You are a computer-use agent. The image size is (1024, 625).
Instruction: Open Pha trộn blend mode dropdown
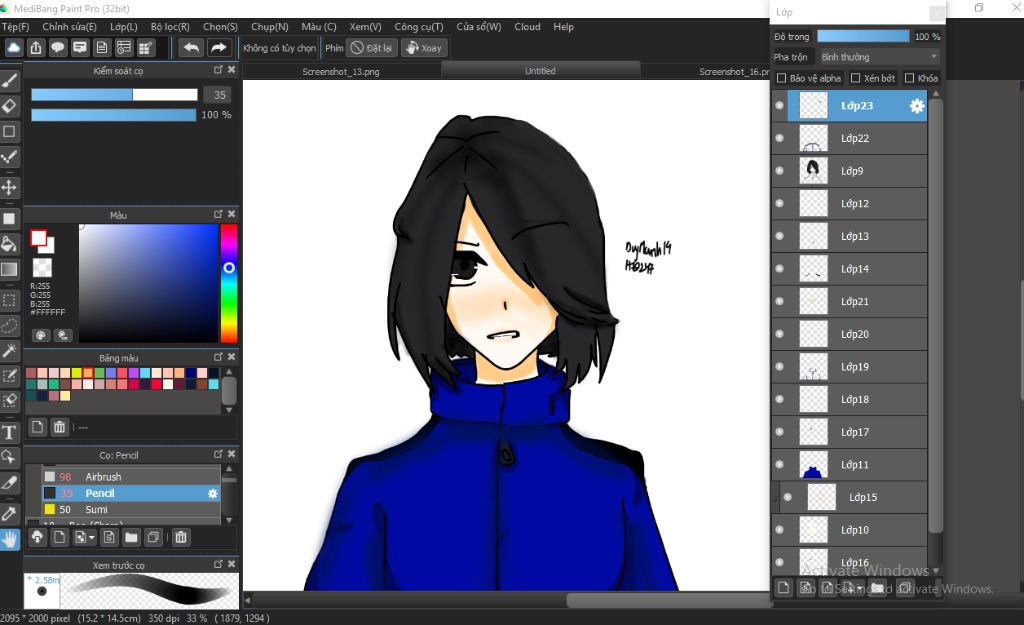(879, 57)
